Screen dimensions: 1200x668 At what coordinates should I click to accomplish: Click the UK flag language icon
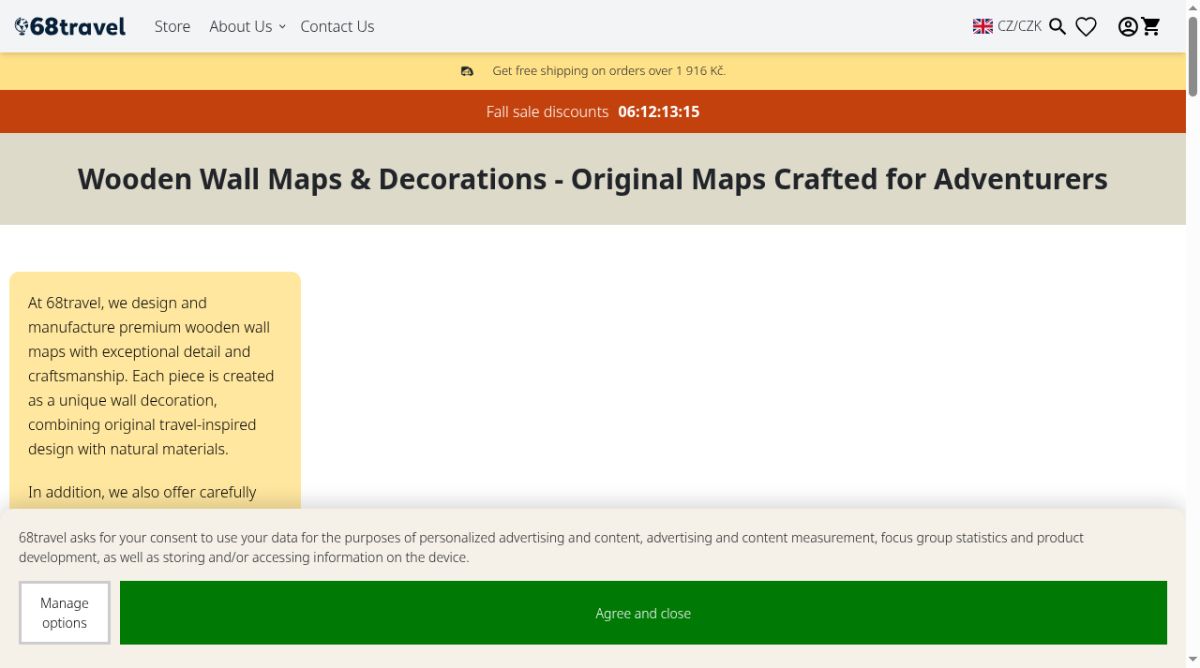983,26
